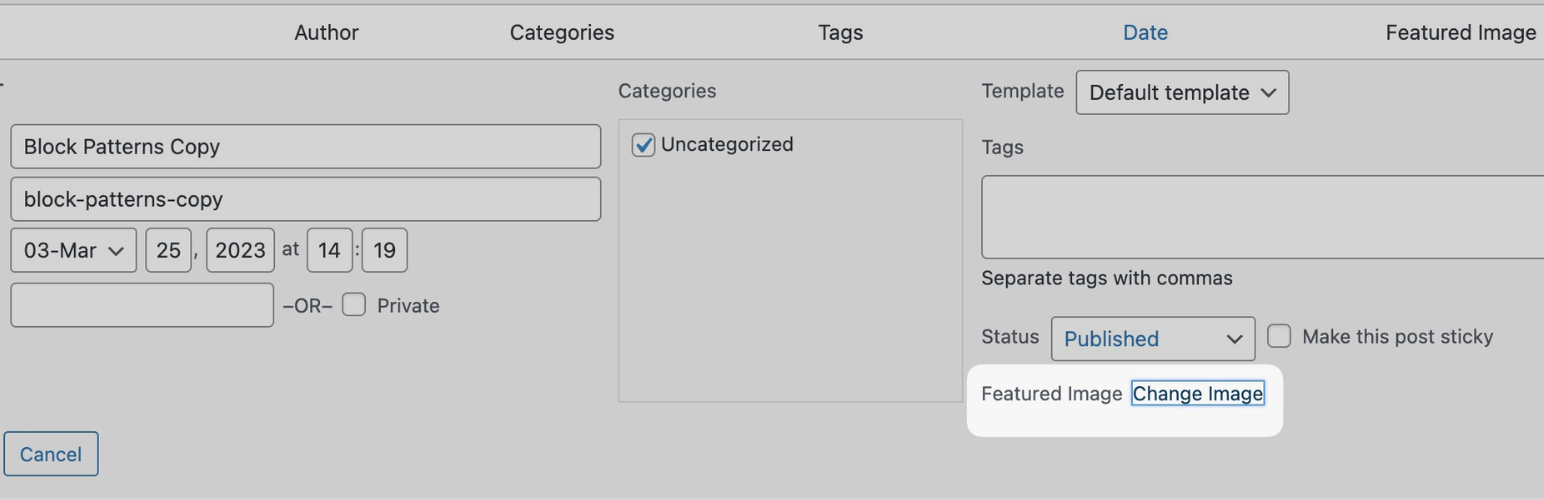
Task: Sort by the Date column header
Action: point(1145,32)
